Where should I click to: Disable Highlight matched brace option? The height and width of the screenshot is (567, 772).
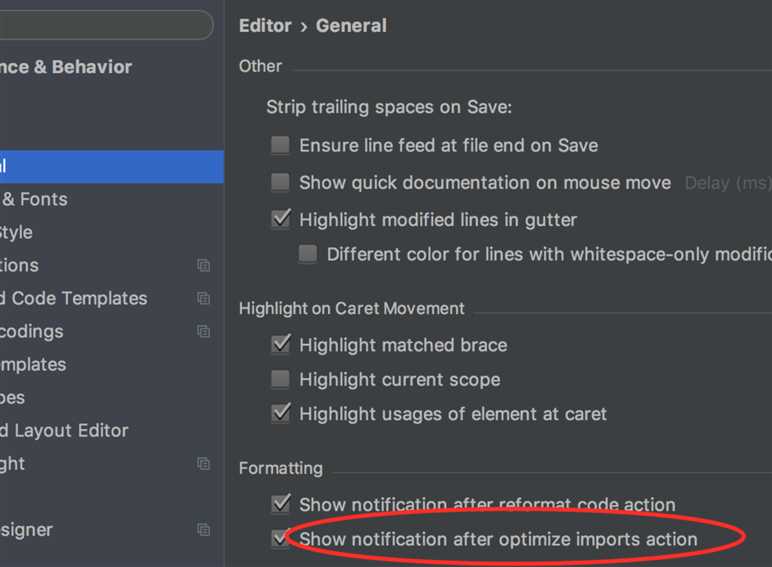[281, 345]
